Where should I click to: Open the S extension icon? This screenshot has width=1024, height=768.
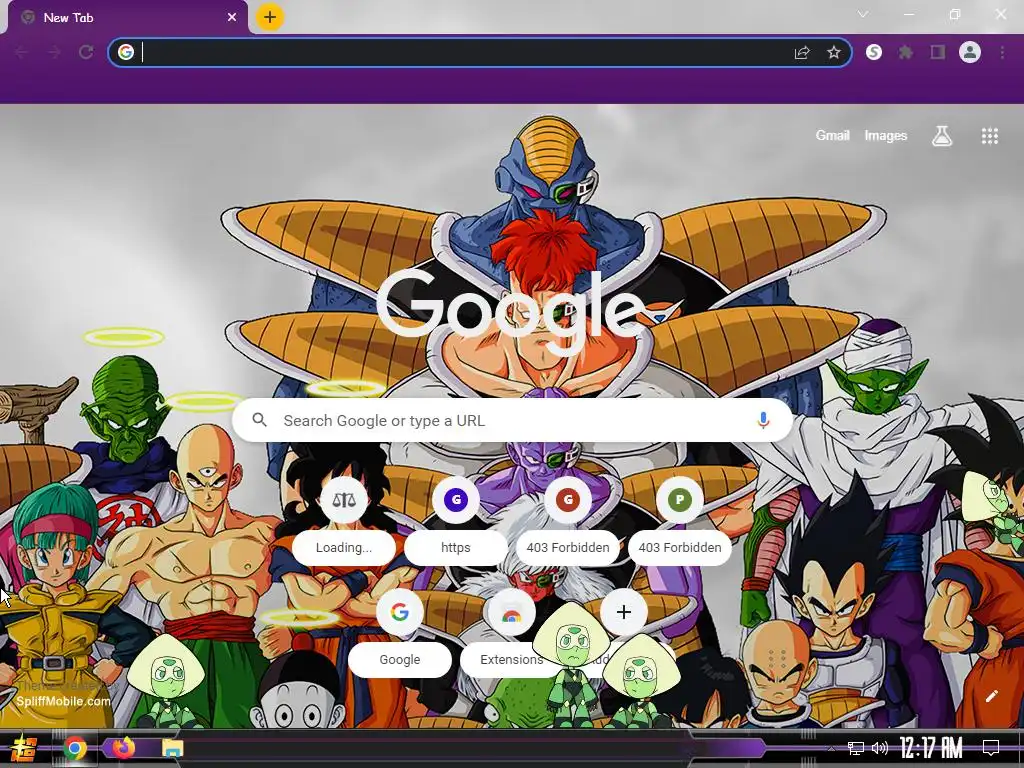[x=874, y=52]
